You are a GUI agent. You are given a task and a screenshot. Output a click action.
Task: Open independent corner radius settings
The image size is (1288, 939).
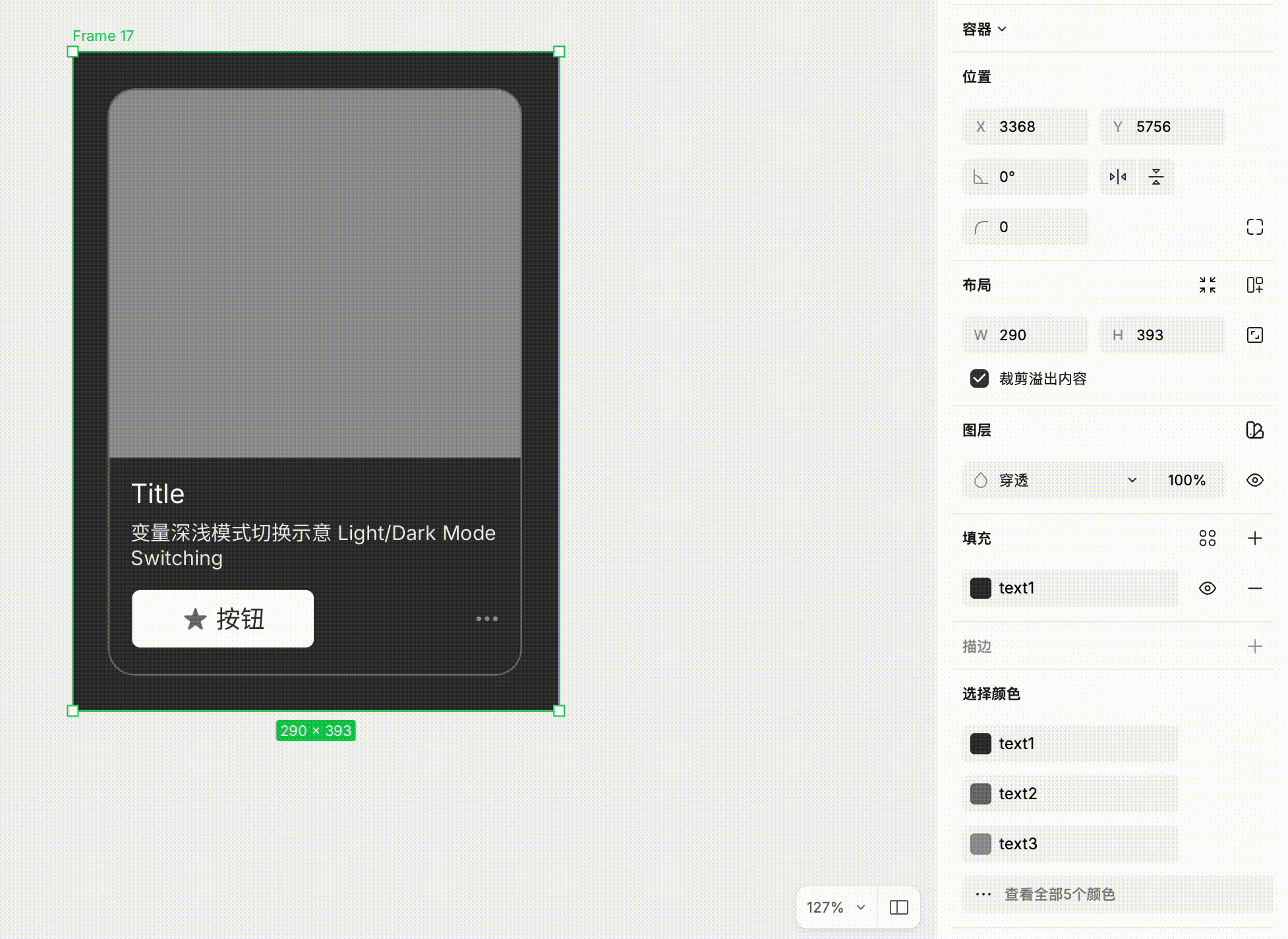pyautogui.click(x=1255, y=227)
